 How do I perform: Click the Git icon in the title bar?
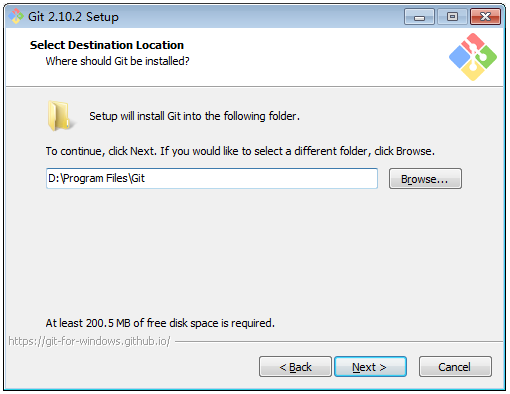click(x=16, y=16)
